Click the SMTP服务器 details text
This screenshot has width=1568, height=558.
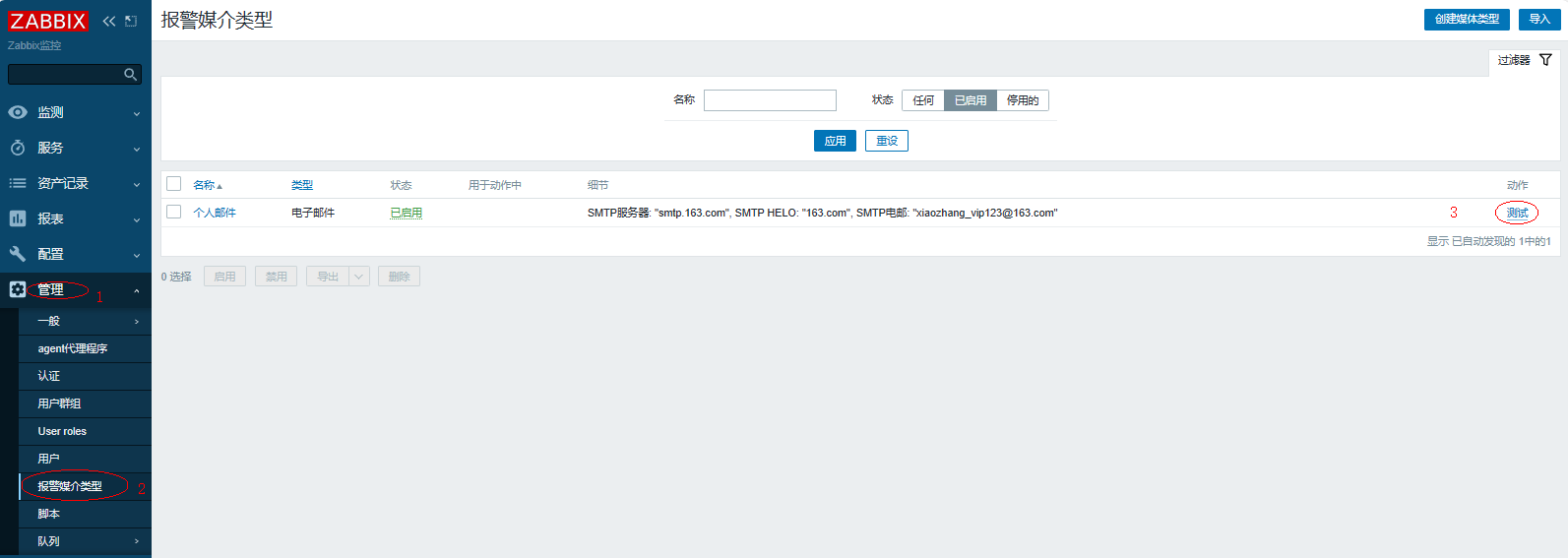click(822, 213)
